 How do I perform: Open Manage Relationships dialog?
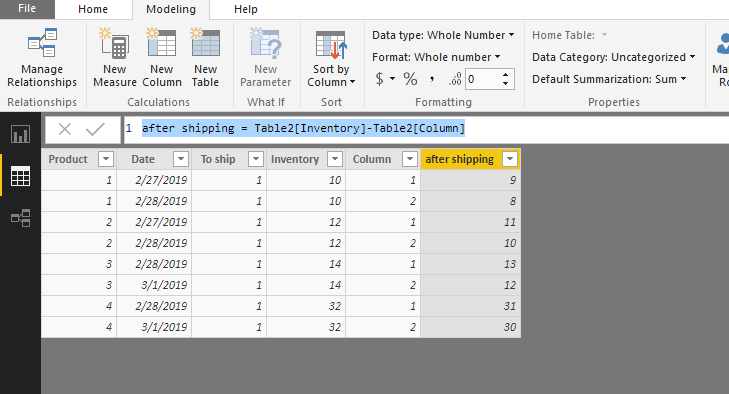pyautogui.click(x=42, y=58)
